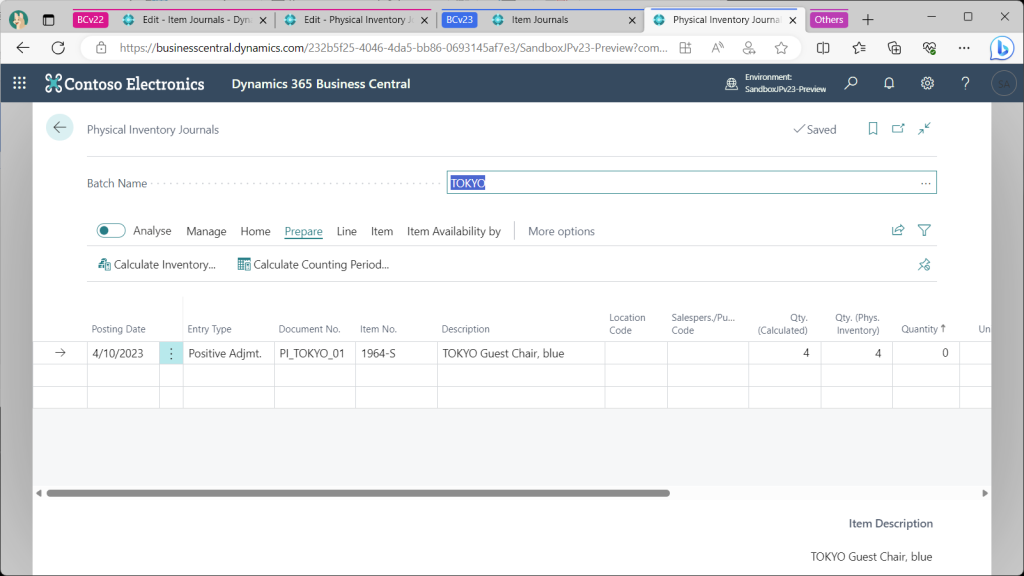Pin the action bar with the pin icon
Screen dimensions: 1024x576
point(924,264)
